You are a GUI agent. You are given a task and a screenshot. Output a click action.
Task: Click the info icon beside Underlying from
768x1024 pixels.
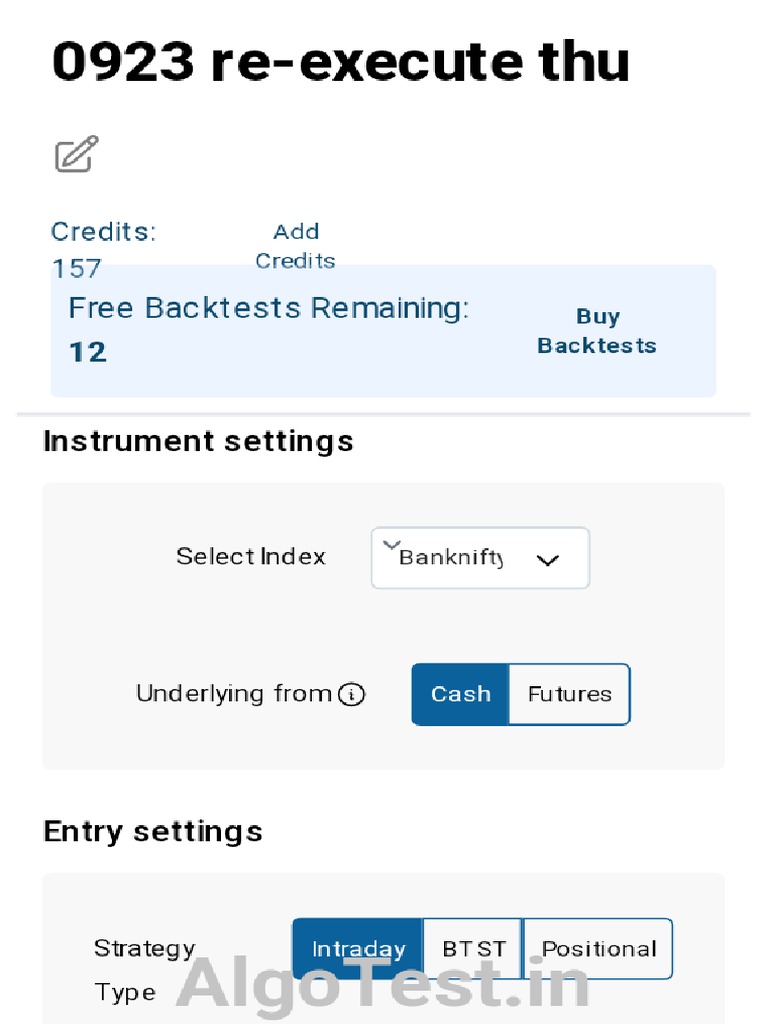(x=351, y=694)
